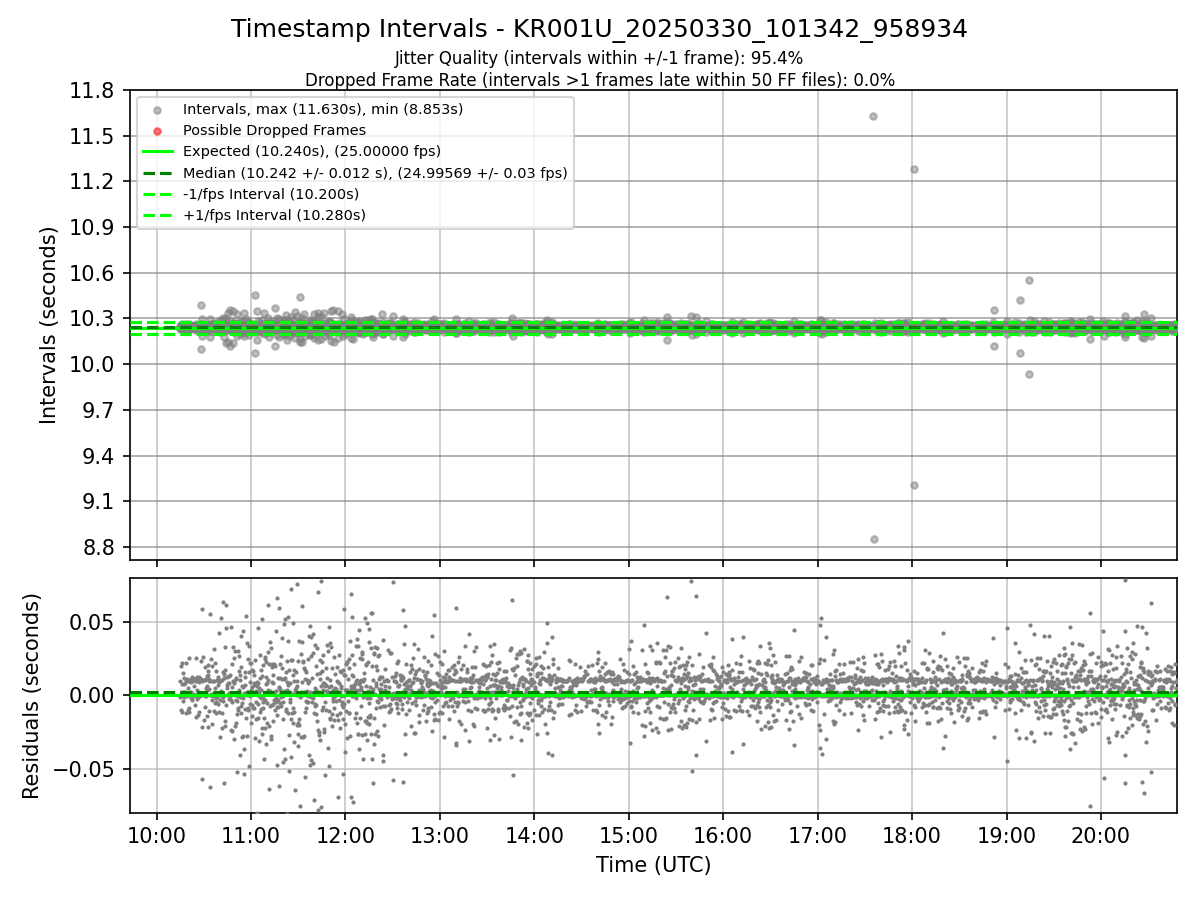This screenshot has width=1200, height=900.
Task: Click legend entry Median 10.242 s
Action: 375,173
